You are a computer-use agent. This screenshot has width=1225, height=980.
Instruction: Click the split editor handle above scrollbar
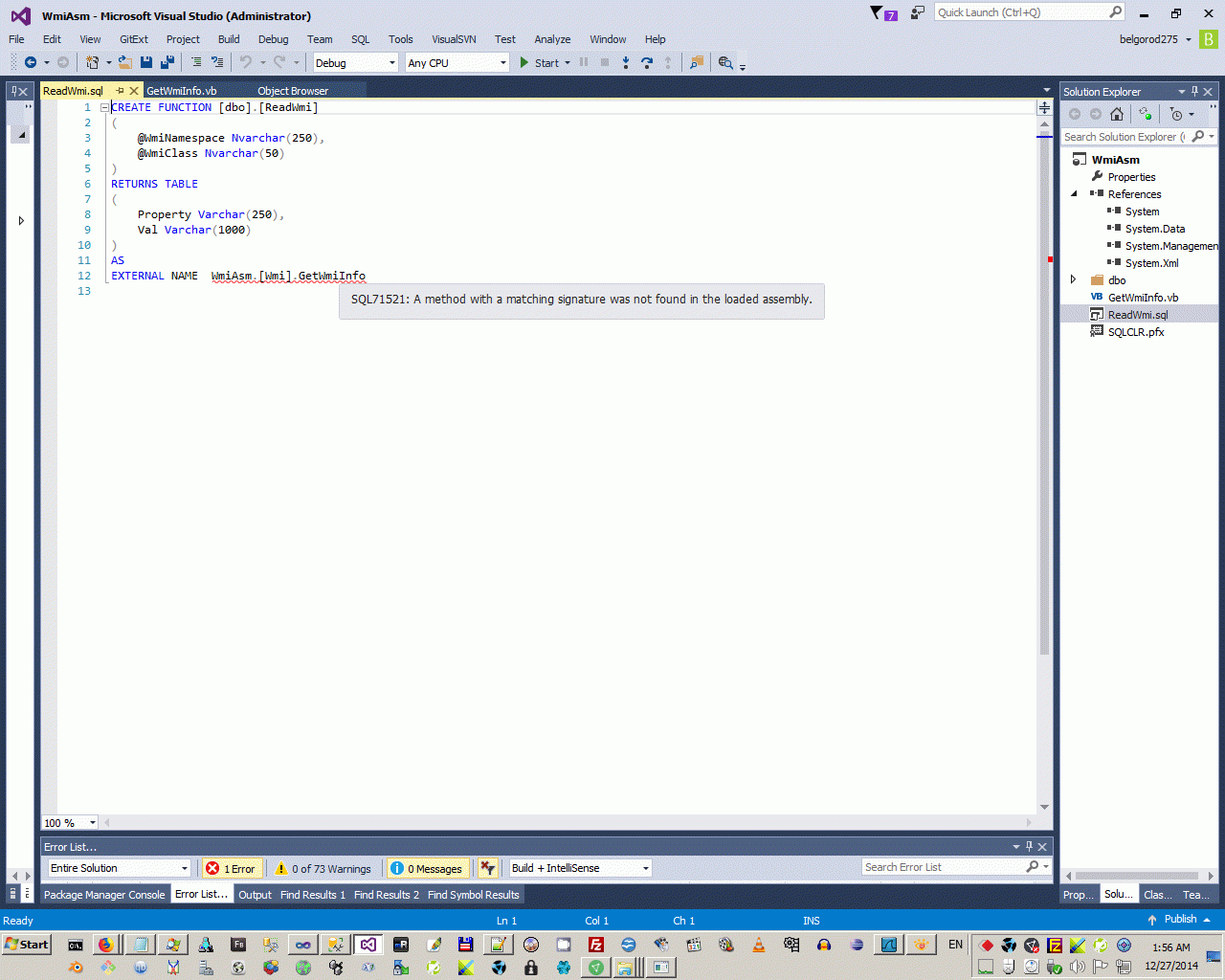(x=1044, y=107)
